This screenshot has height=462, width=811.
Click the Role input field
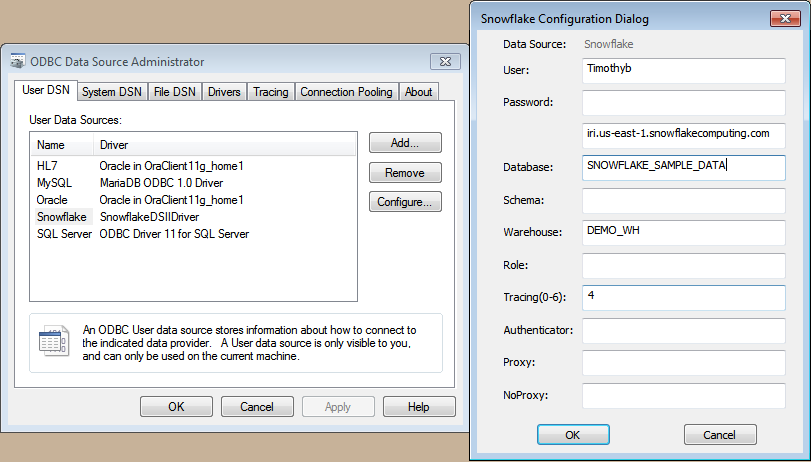[684, 265]
